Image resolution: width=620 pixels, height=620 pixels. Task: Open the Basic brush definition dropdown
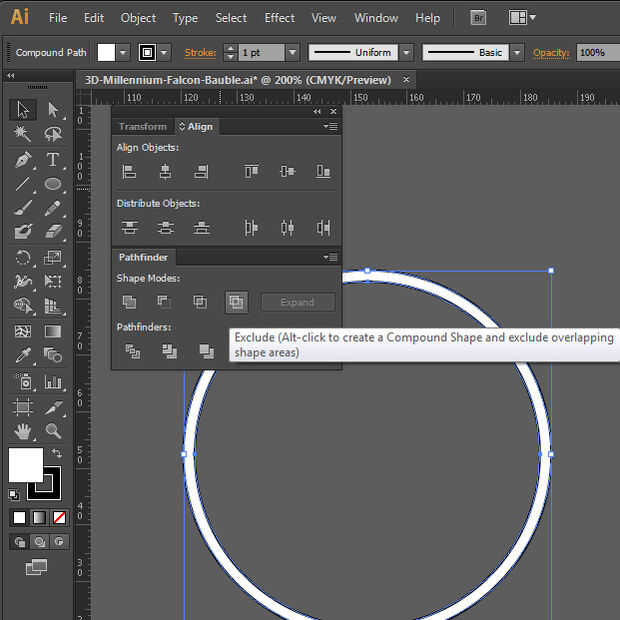(x=516, y=53)
